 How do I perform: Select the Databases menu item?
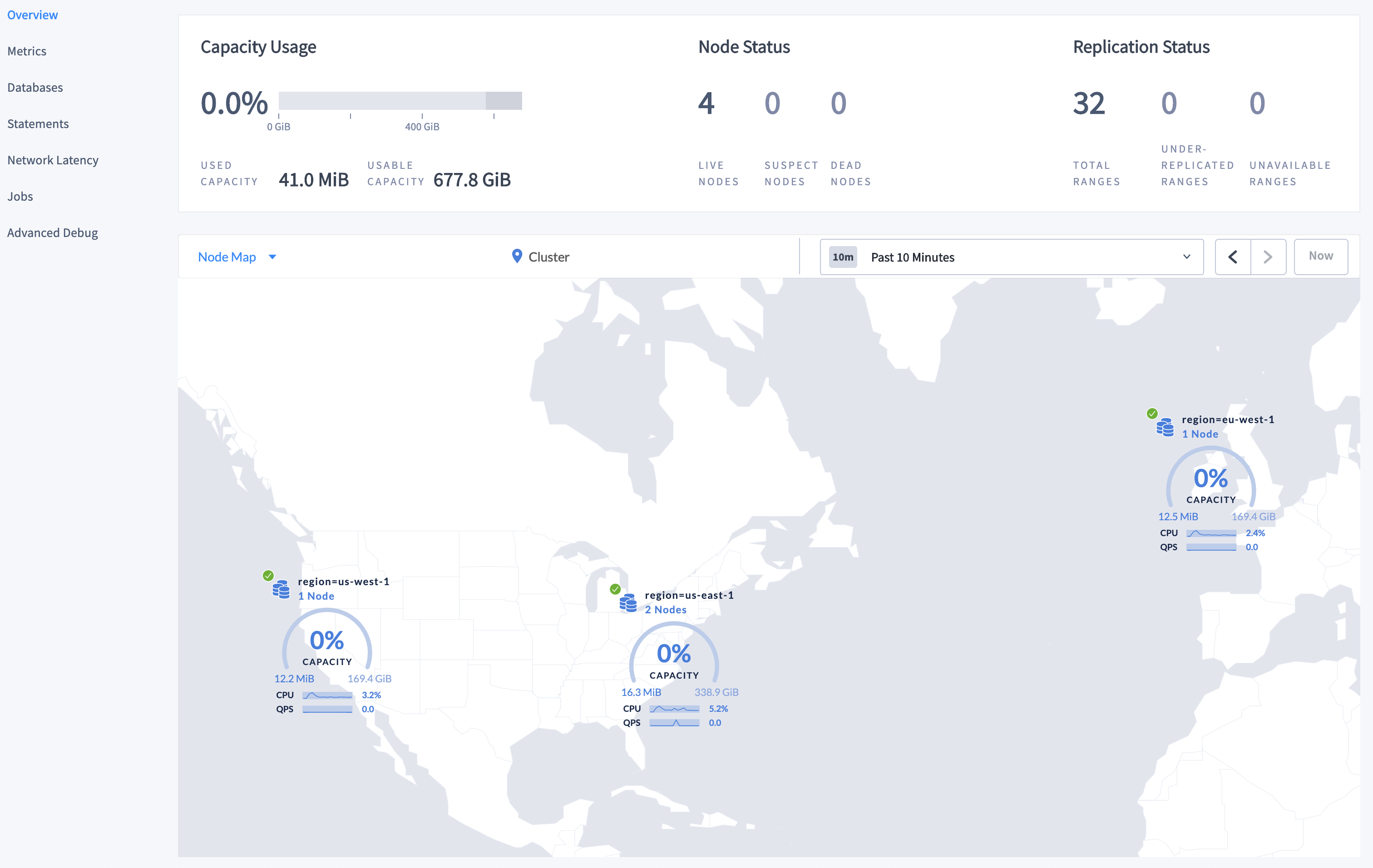(35, 87)
